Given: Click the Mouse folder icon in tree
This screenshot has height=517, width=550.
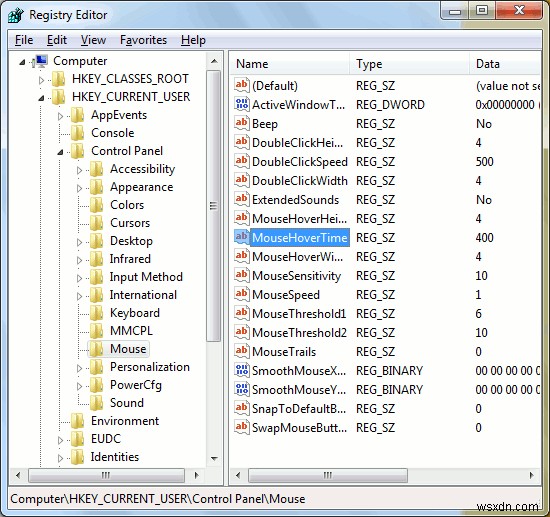Looking at the screenshot, I should tap(97, 349).
